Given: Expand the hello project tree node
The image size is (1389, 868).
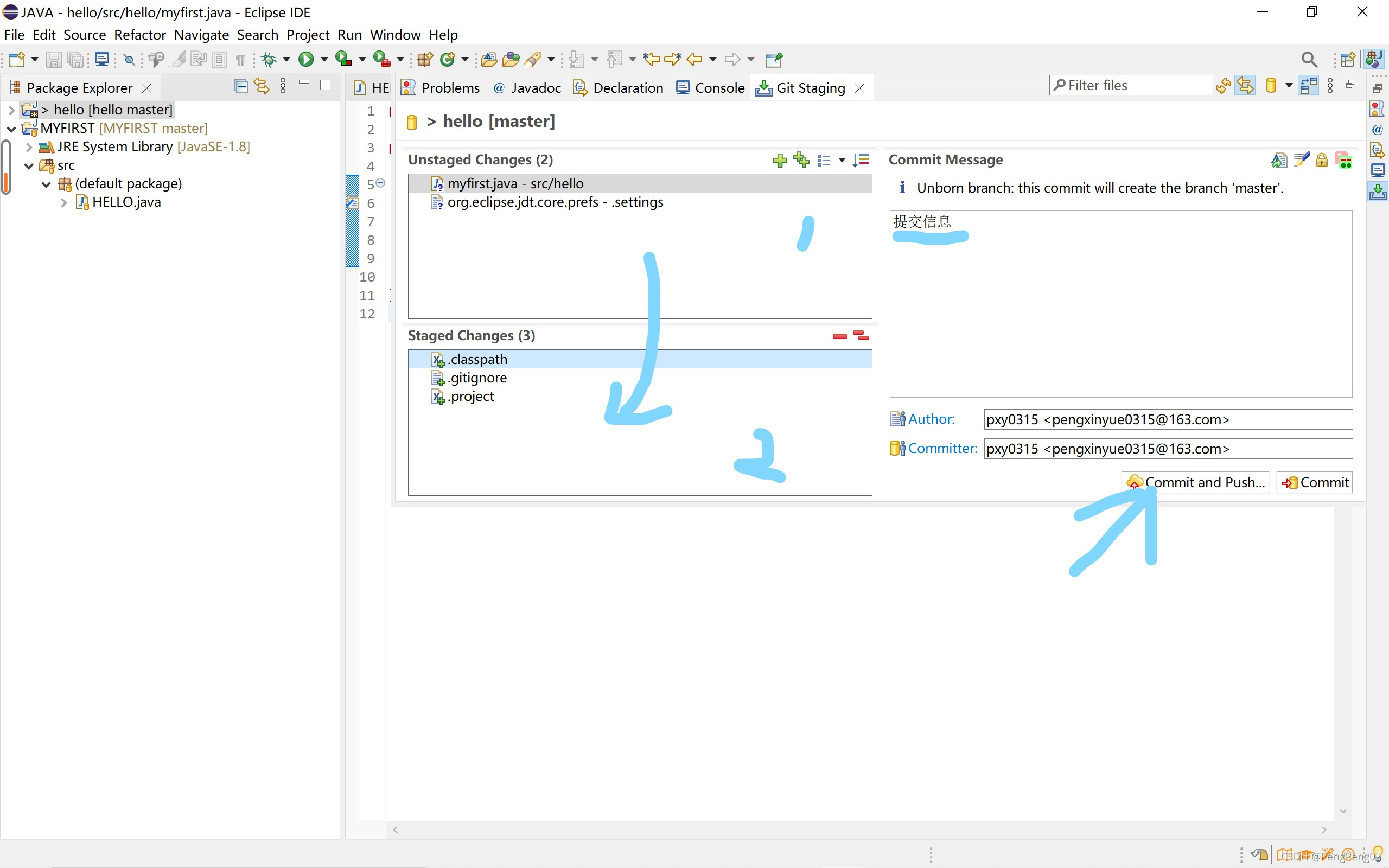Looking at the screenshot, I should click(11, 110).
